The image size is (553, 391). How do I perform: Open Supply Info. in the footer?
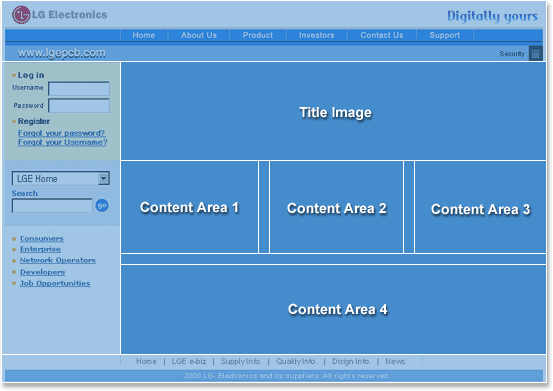(x=241, y=361)
